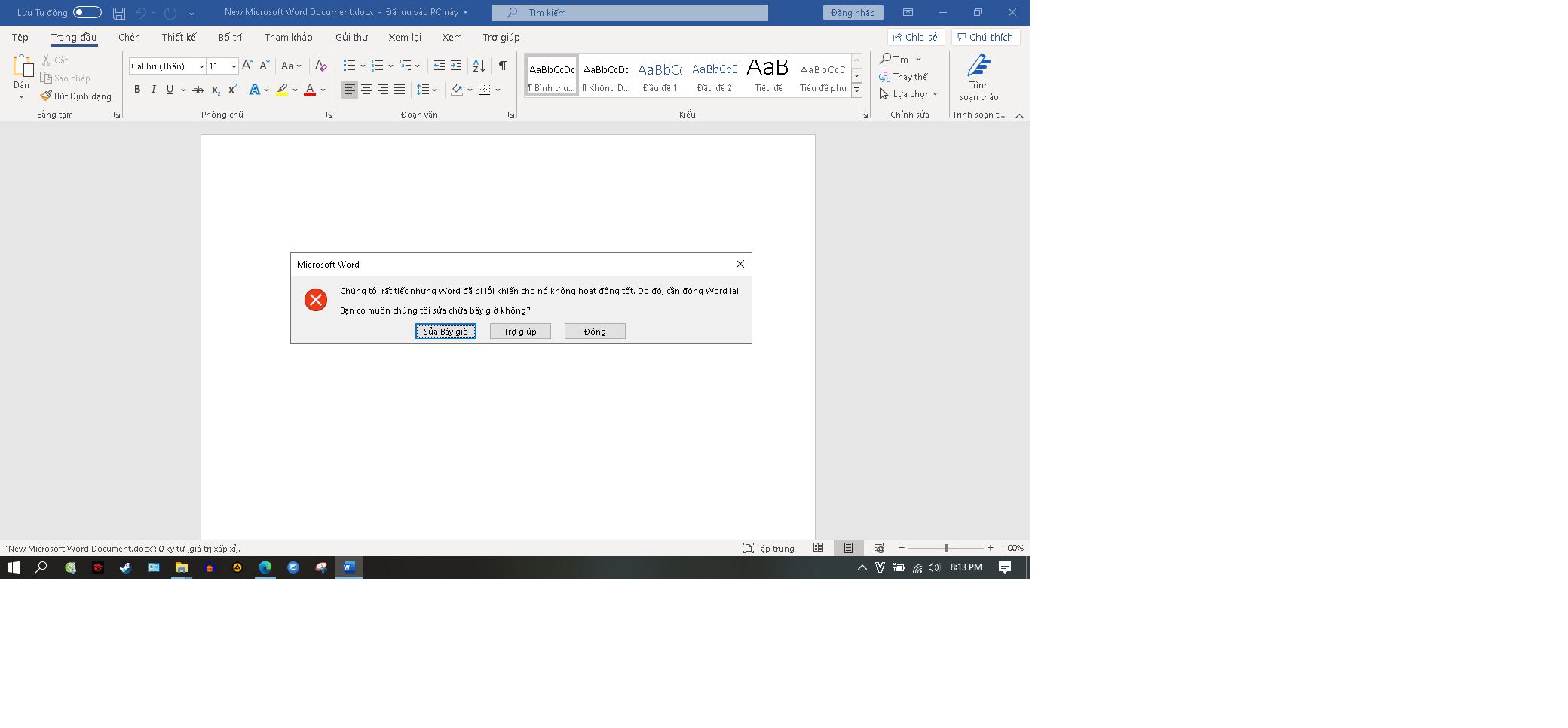Click the text effects A icon
Viewport: 1568px width, 728px height.
click(255, 90)
